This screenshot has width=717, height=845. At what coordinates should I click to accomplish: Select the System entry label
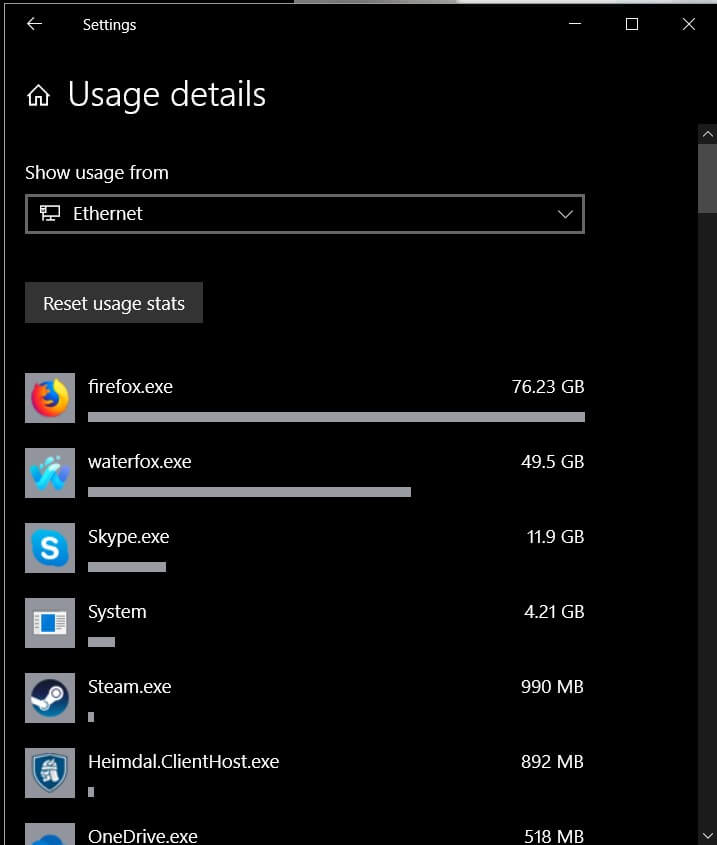click(x=117, y=612)
